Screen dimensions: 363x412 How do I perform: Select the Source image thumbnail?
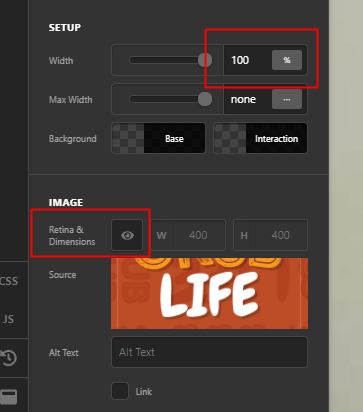tap(209, 293)
